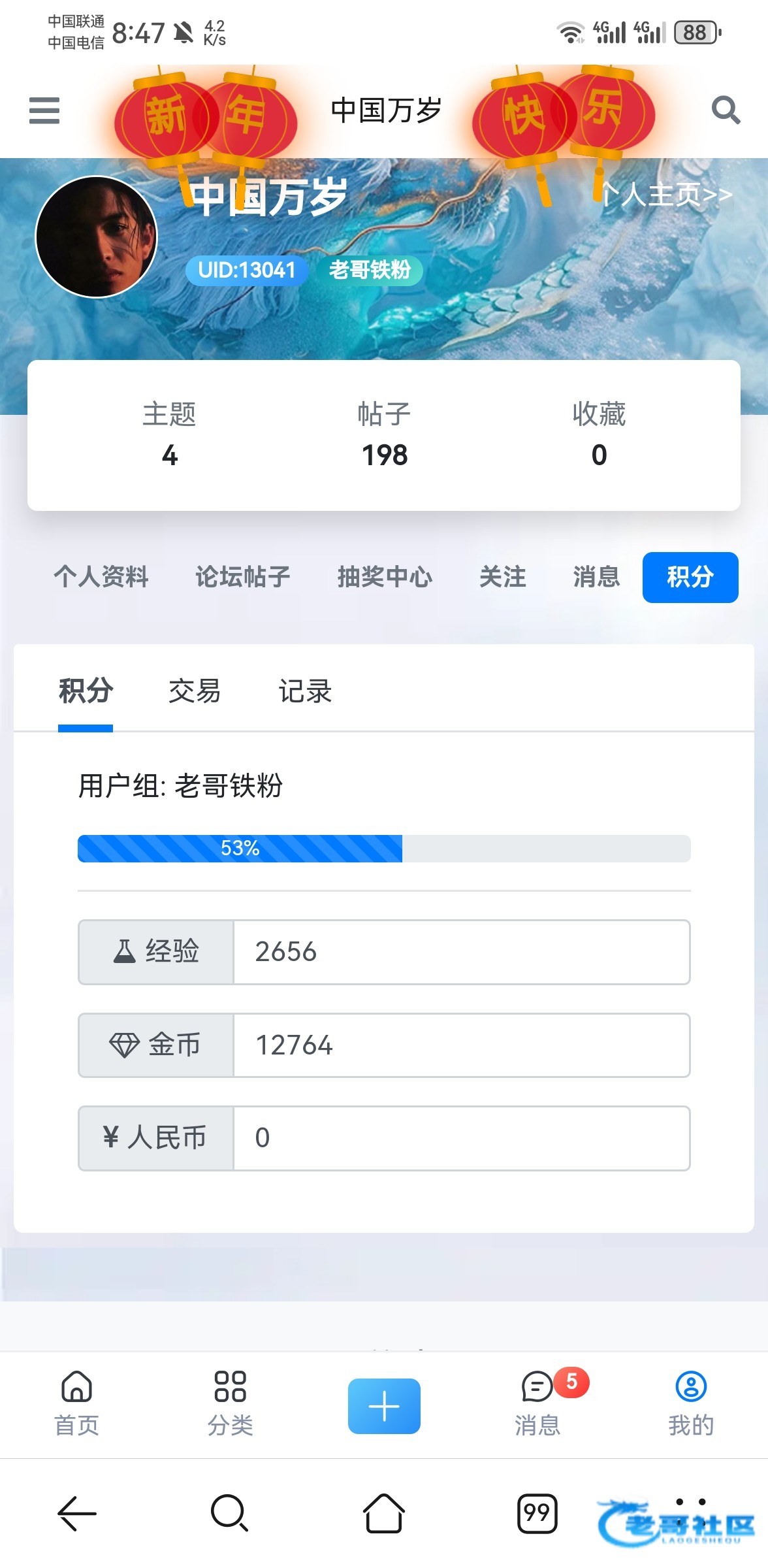Tap the browser home button
768x1568 pixels.
[x=384, y=1513]
